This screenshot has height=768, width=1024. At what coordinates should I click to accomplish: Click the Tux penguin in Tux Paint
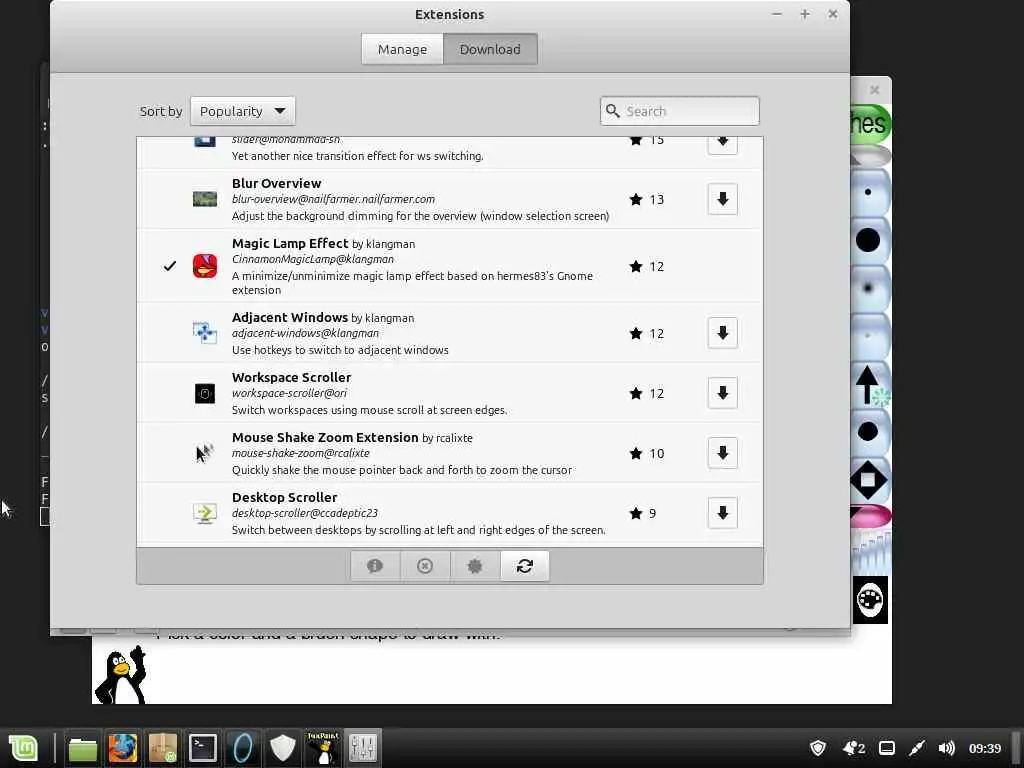120,674
